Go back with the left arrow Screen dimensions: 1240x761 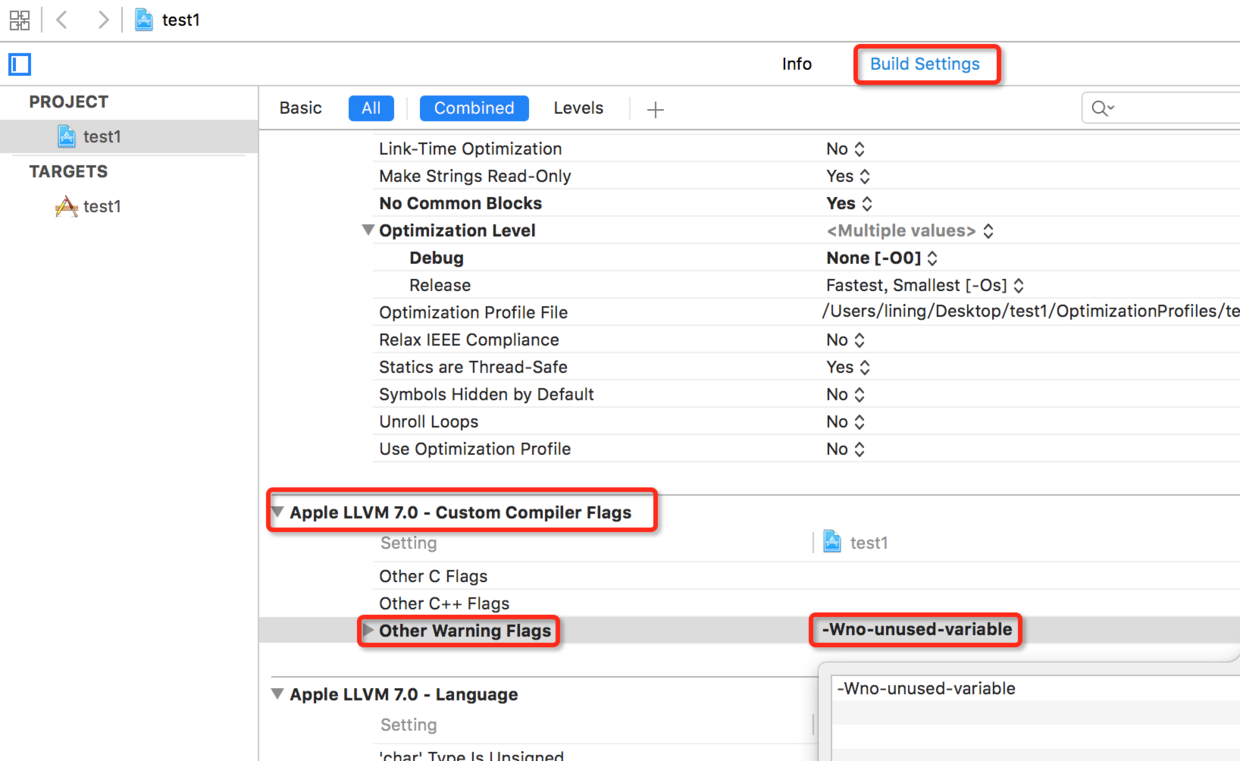click(62, 20)
